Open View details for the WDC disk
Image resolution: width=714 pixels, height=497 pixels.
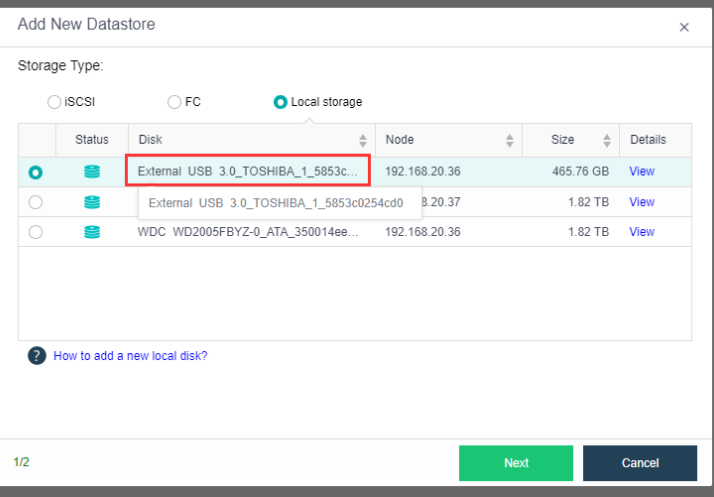click(641, 232)
